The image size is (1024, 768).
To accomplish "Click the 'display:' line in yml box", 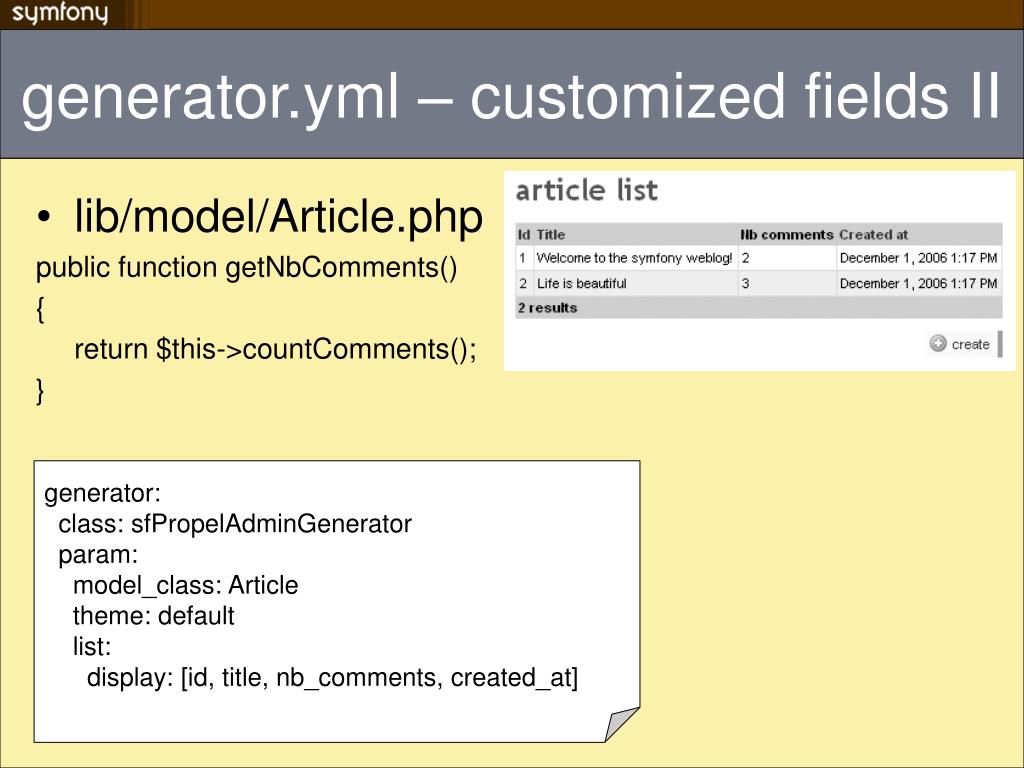I will [x=332, y=677].
